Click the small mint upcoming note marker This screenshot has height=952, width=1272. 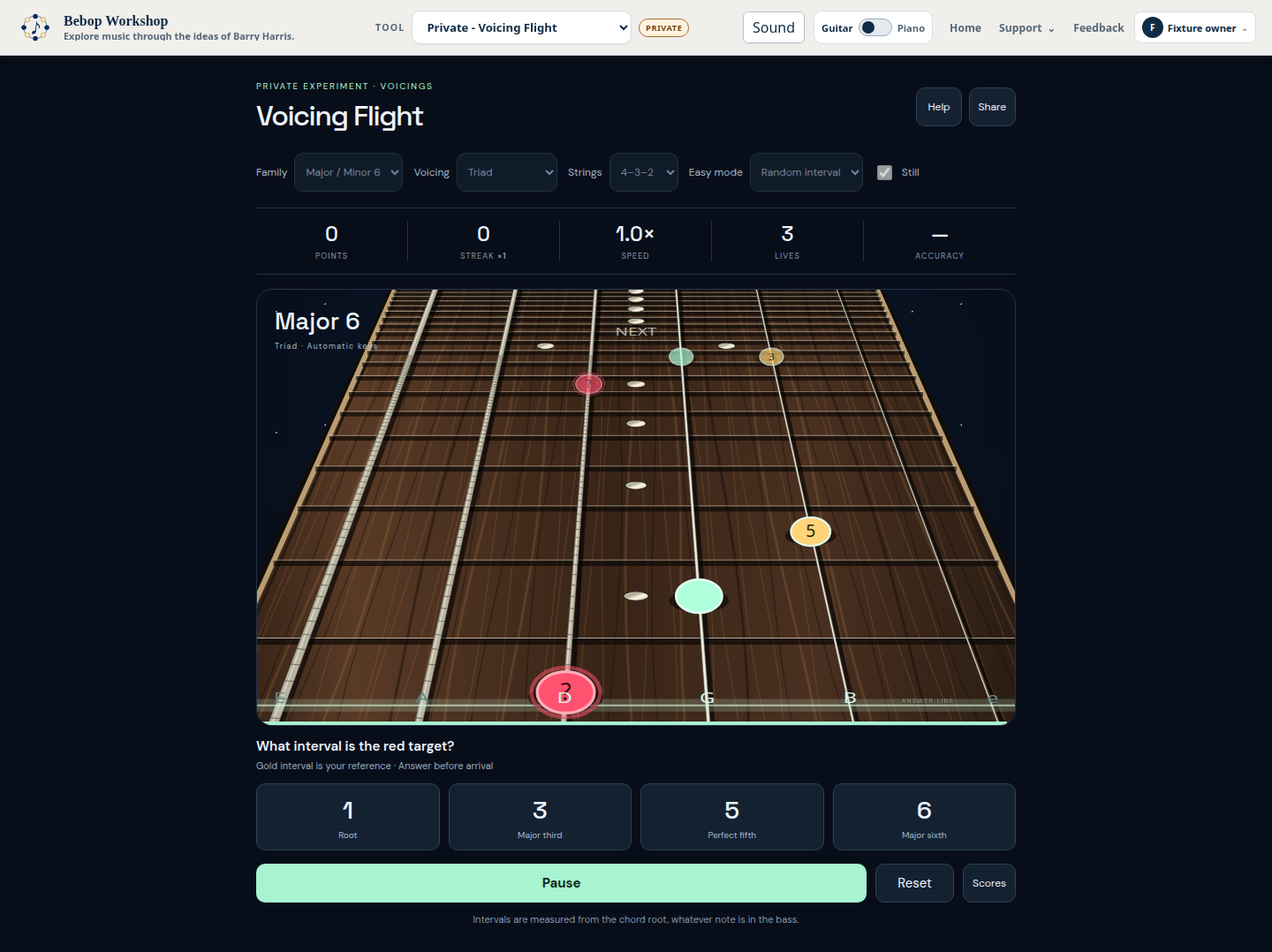coord(681,357)
